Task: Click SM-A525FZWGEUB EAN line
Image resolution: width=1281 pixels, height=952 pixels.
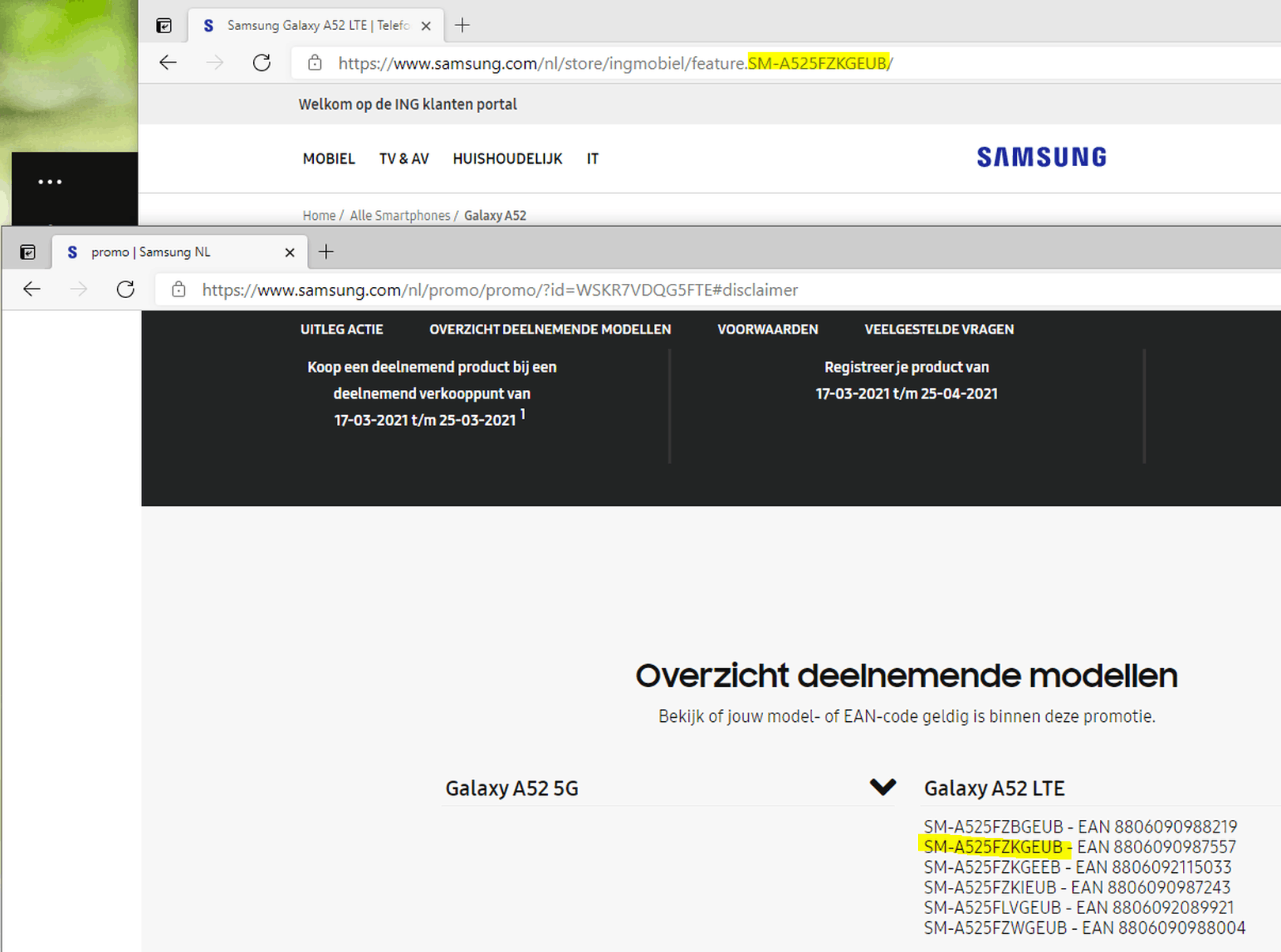Action: pyautogui.click(x=1084, y=927)
